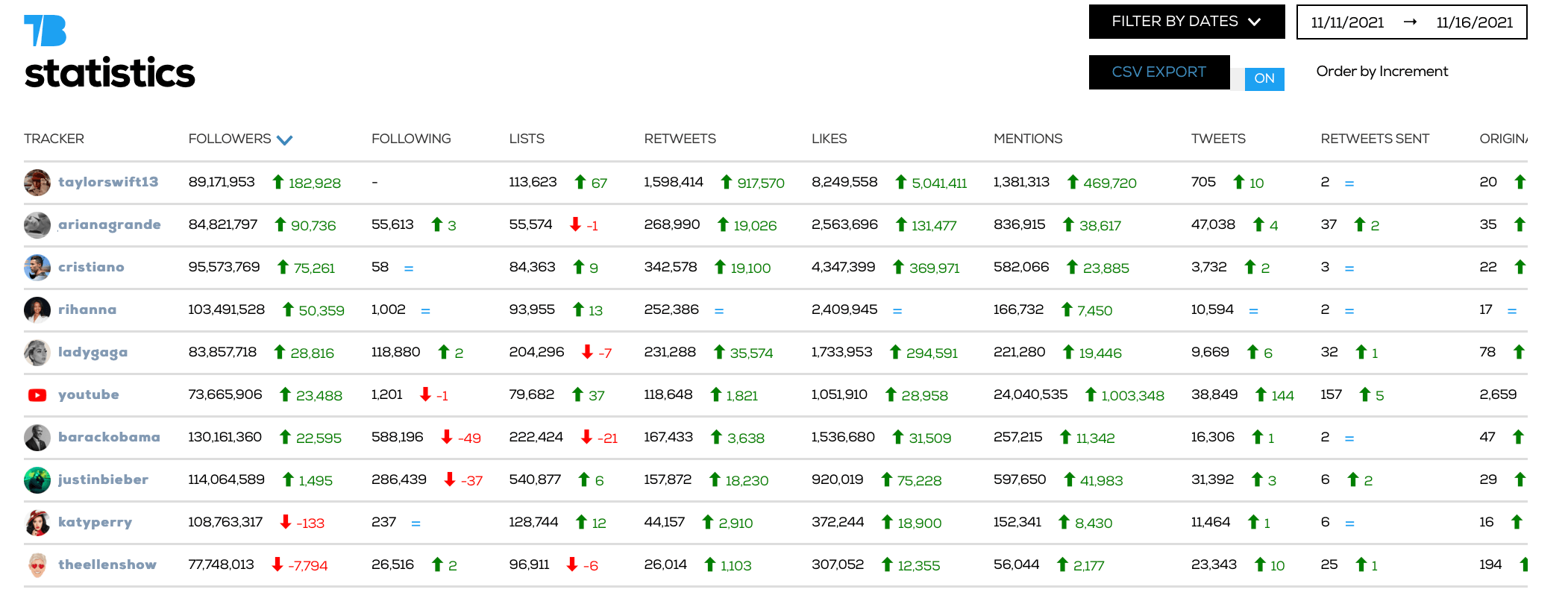The height and width of the screenshot is (607, 1568).
Task: Click red down arrow beside barackobama following -49
Action: point(447,436)
